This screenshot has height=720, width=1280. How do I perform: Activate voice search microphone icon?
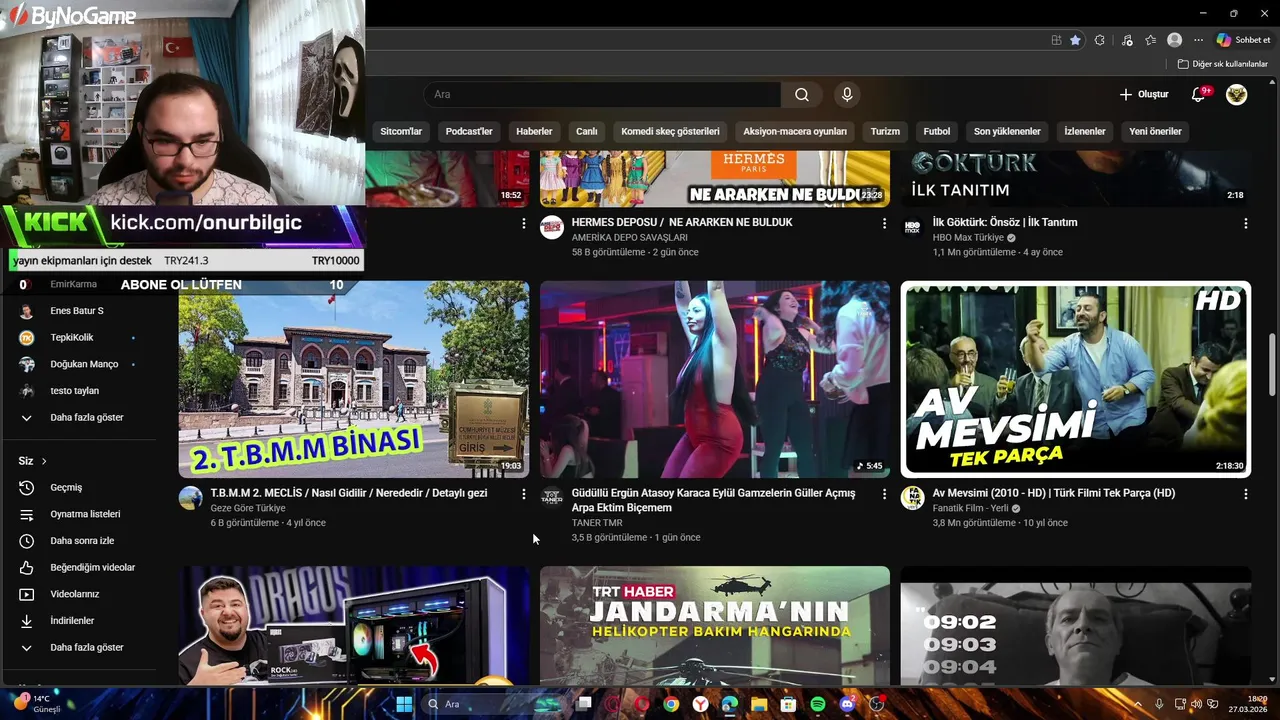847,95
